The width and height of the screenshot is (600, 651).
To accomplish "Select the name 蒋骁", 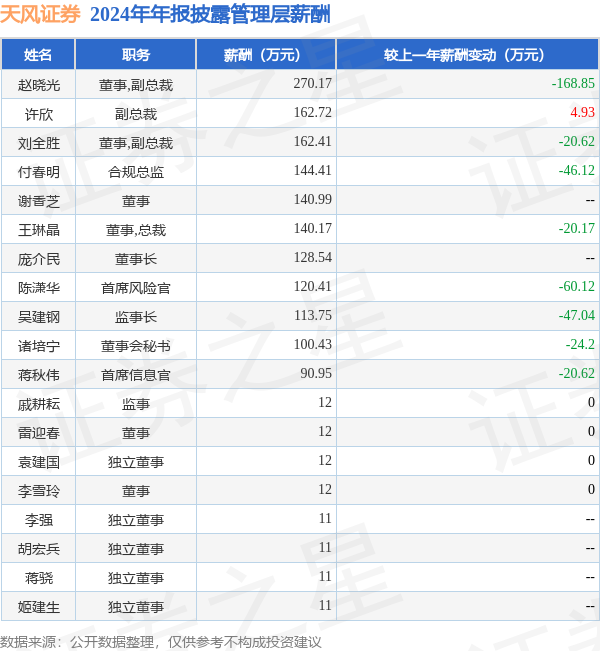I will click(x=39, y=579).
